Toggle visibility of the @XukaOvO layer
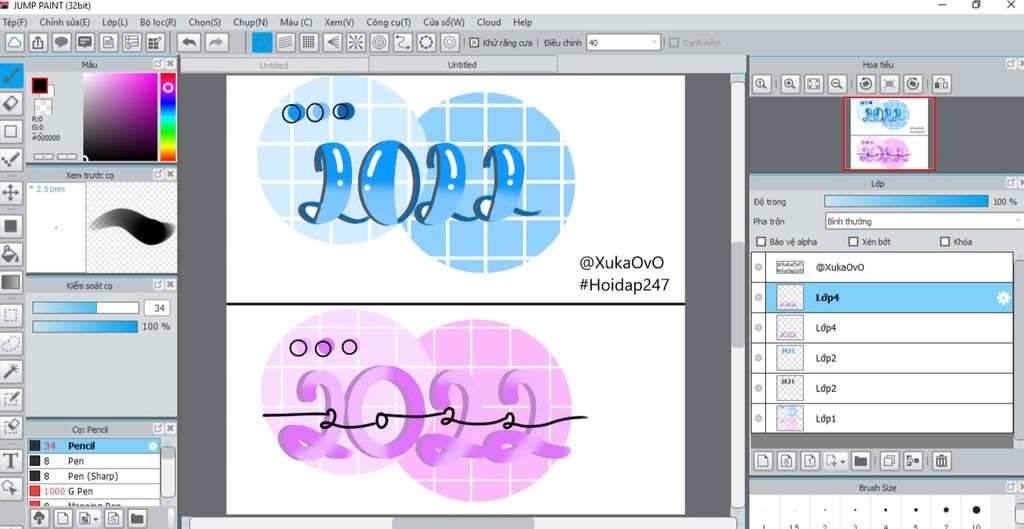Image resolution: width=1024 pixels, height=529 pixels. pos(758,267)
